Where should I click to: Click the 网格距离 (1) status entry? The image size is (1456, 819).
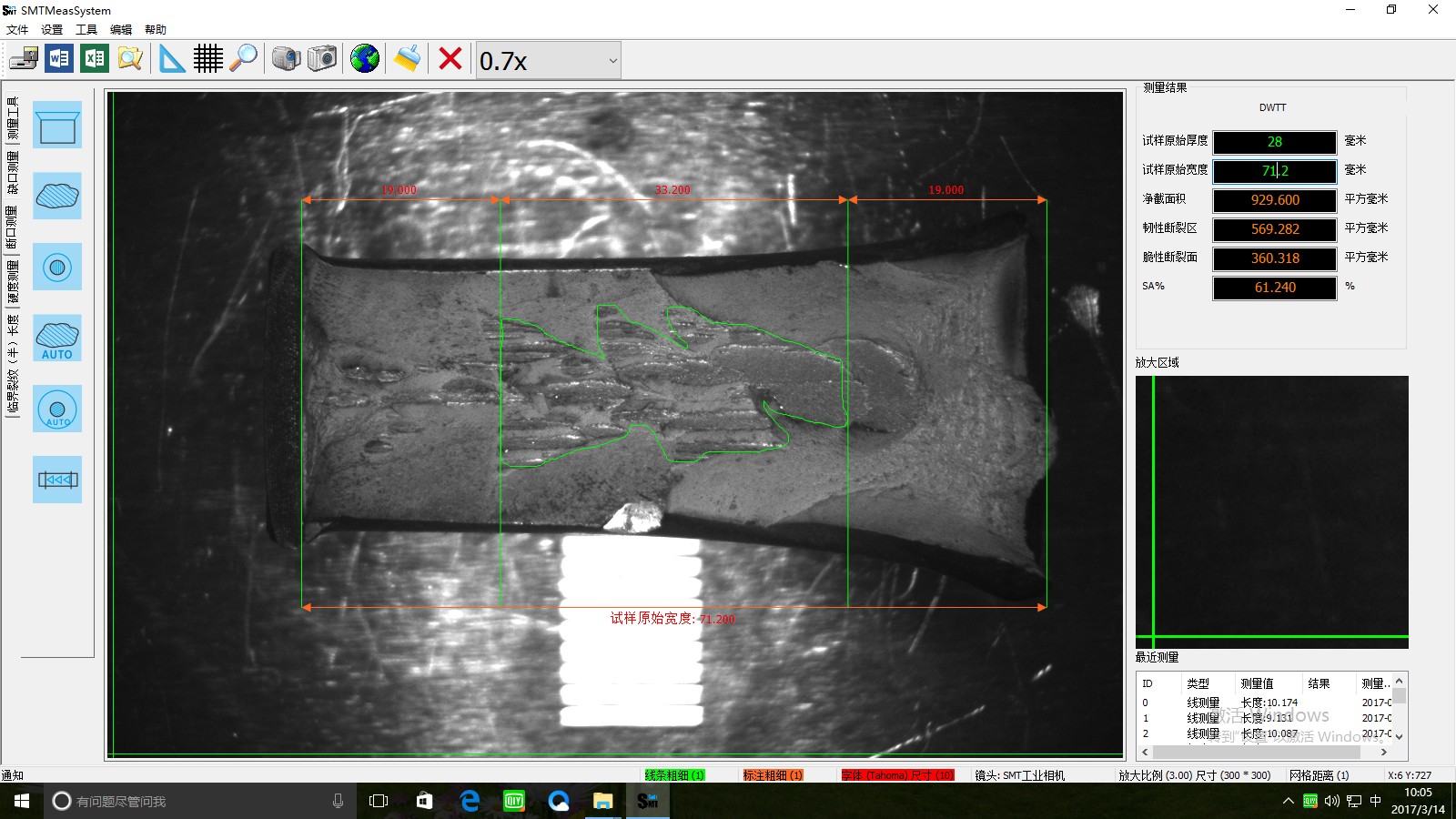[1319, 775]
